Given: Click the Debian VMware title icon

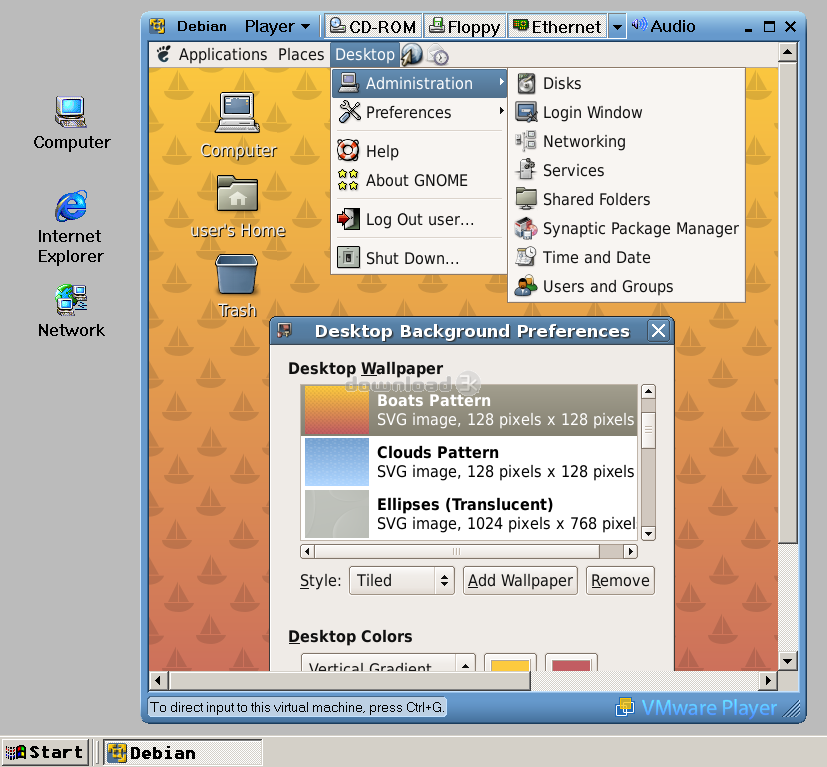Looking at the screenshot, I should [157, 26].
